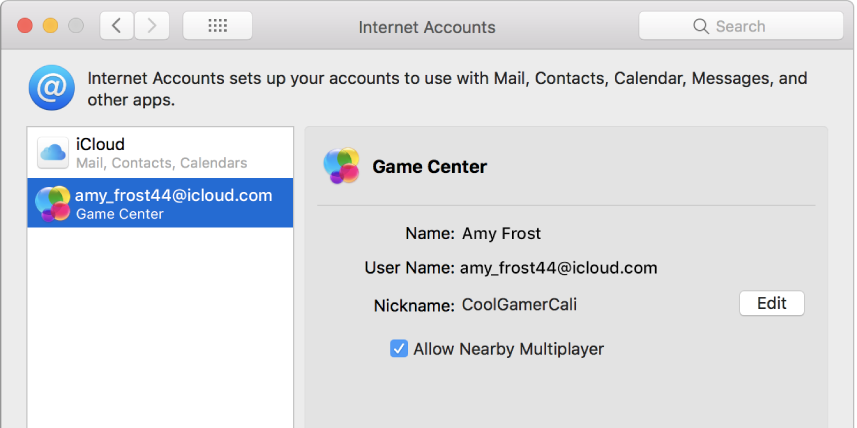Image resolution: width=857 pixels, height=428 pixels.
Task: Click the iCloud cloud icon in sidebar
Action: click(52, 153)
